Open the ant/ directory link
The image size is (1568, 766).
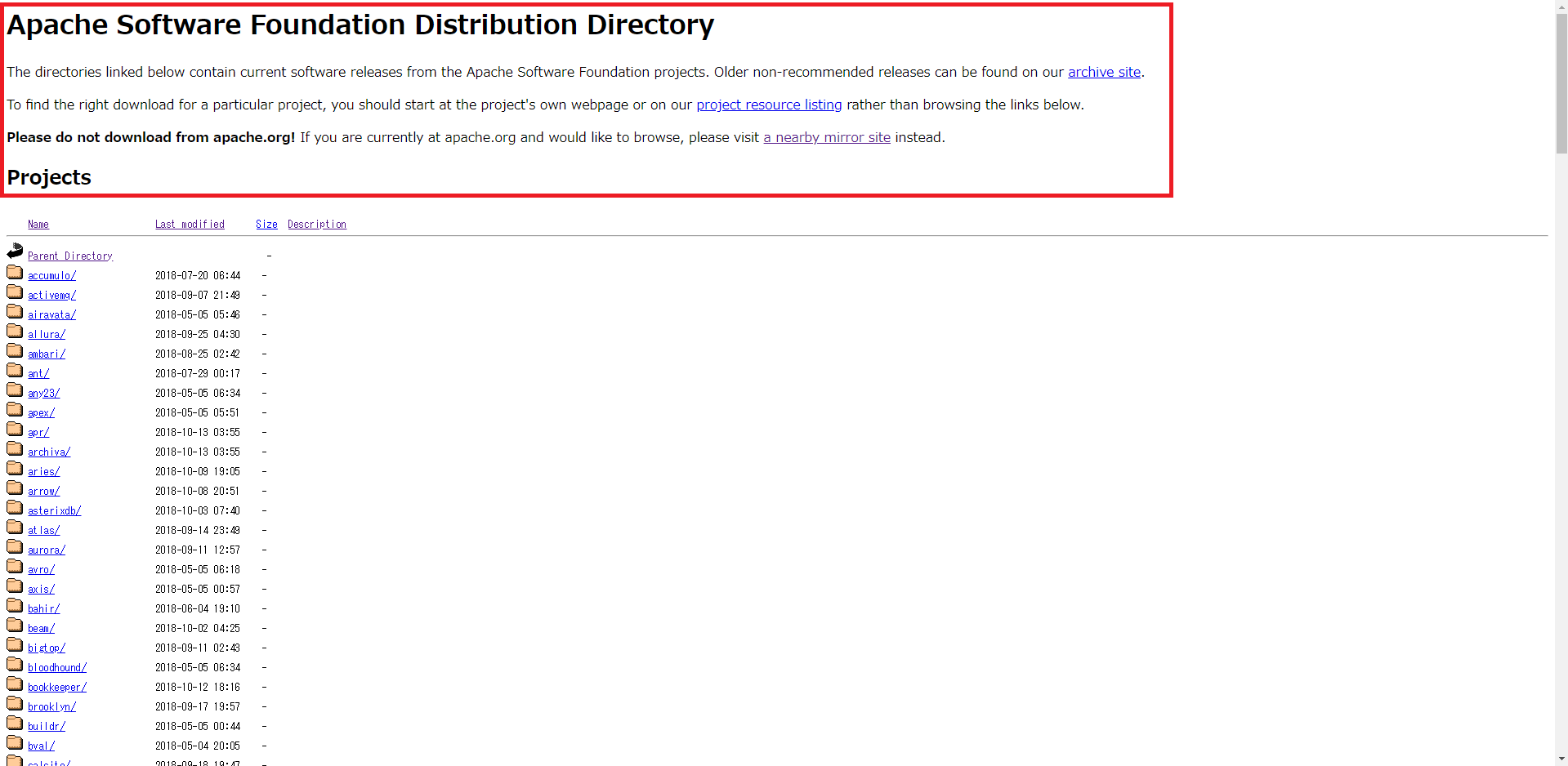click(38, 374)
